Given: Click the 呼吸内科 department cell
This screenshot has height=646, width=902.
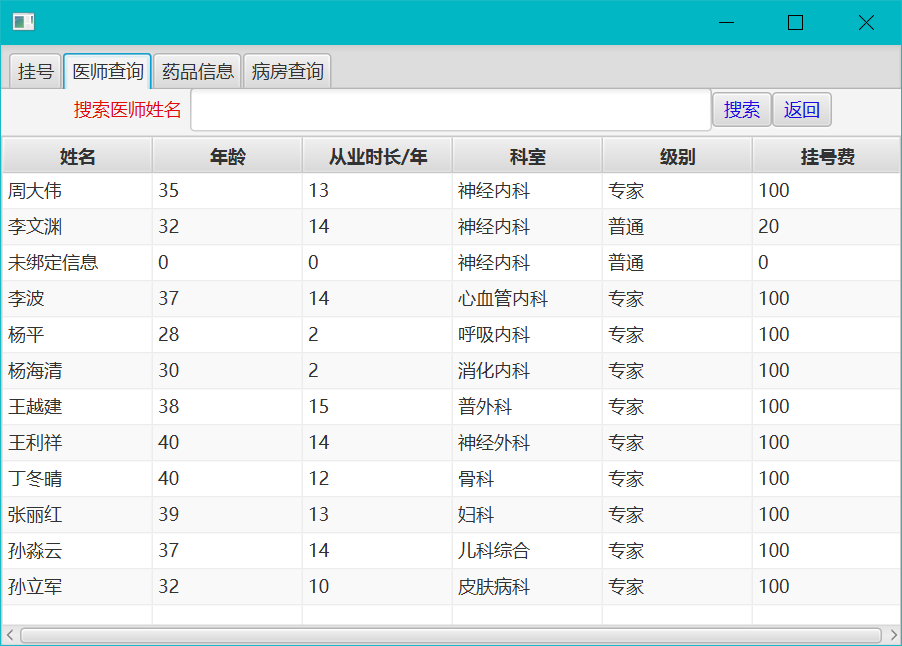Looking at the screenshot, I should click(x=527, y=334).
